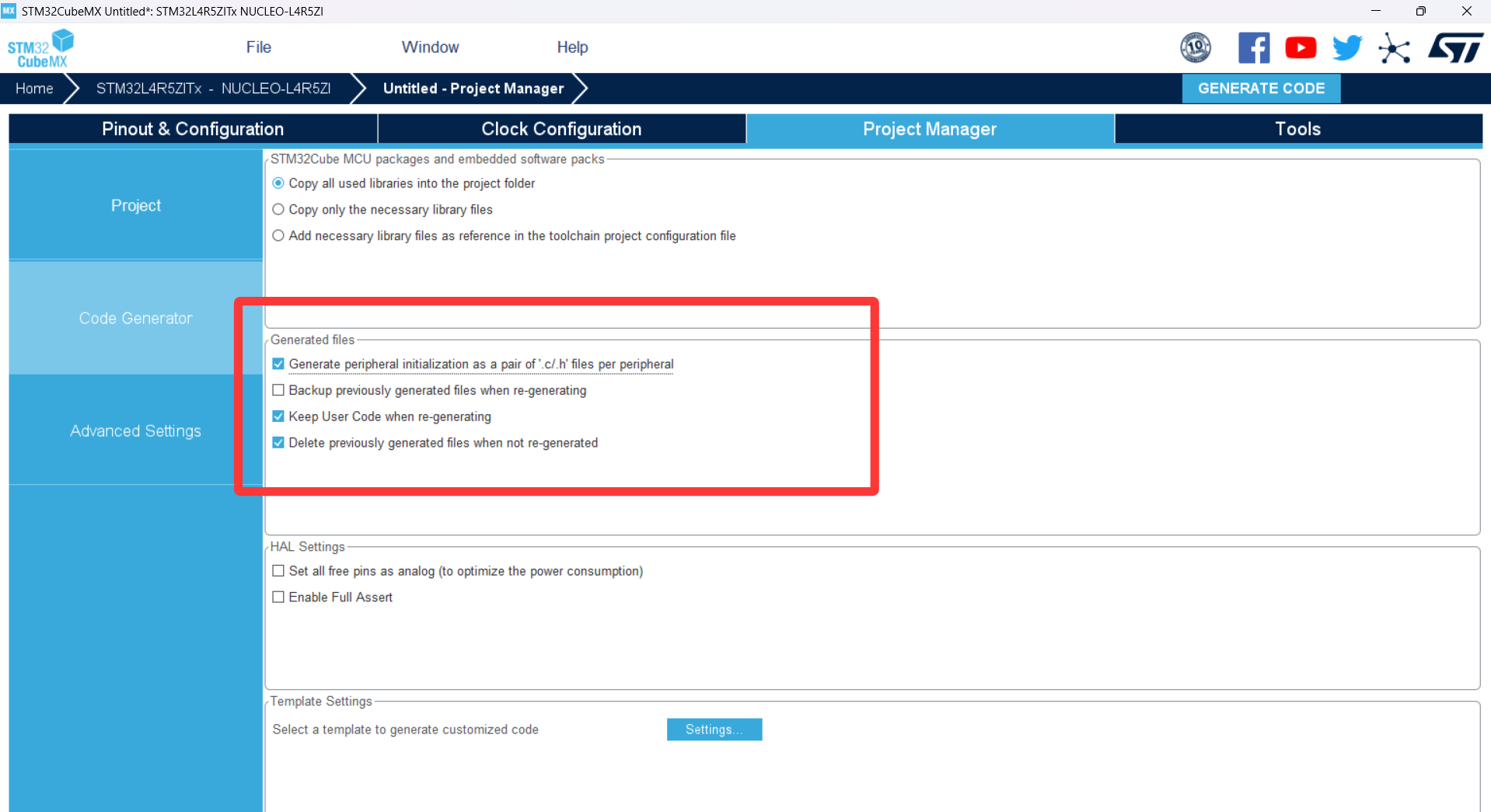Image resolution: width=1491 pixels, height=812 pixels.
Task: Open the Project side section
Action: click(136, 205)
